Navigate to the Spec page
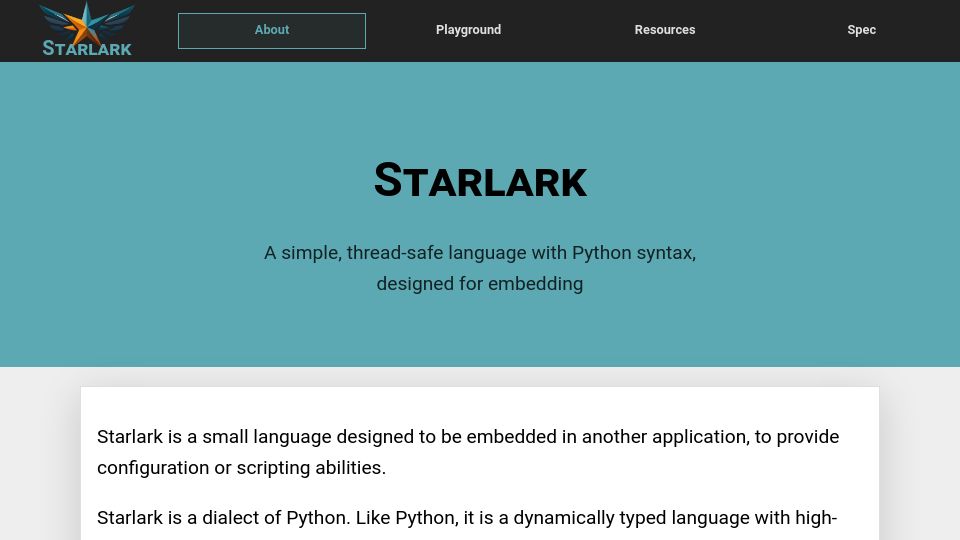Viewport: 960px width, 540px height. (861, 30)
